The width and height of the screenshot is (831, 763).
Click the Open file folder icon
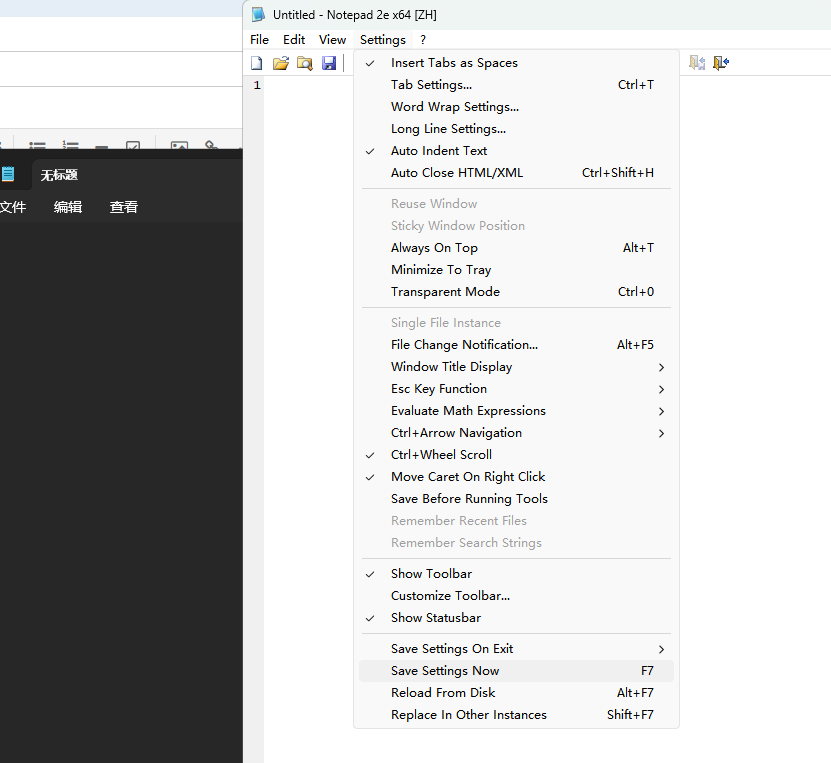tap(280, 63)
